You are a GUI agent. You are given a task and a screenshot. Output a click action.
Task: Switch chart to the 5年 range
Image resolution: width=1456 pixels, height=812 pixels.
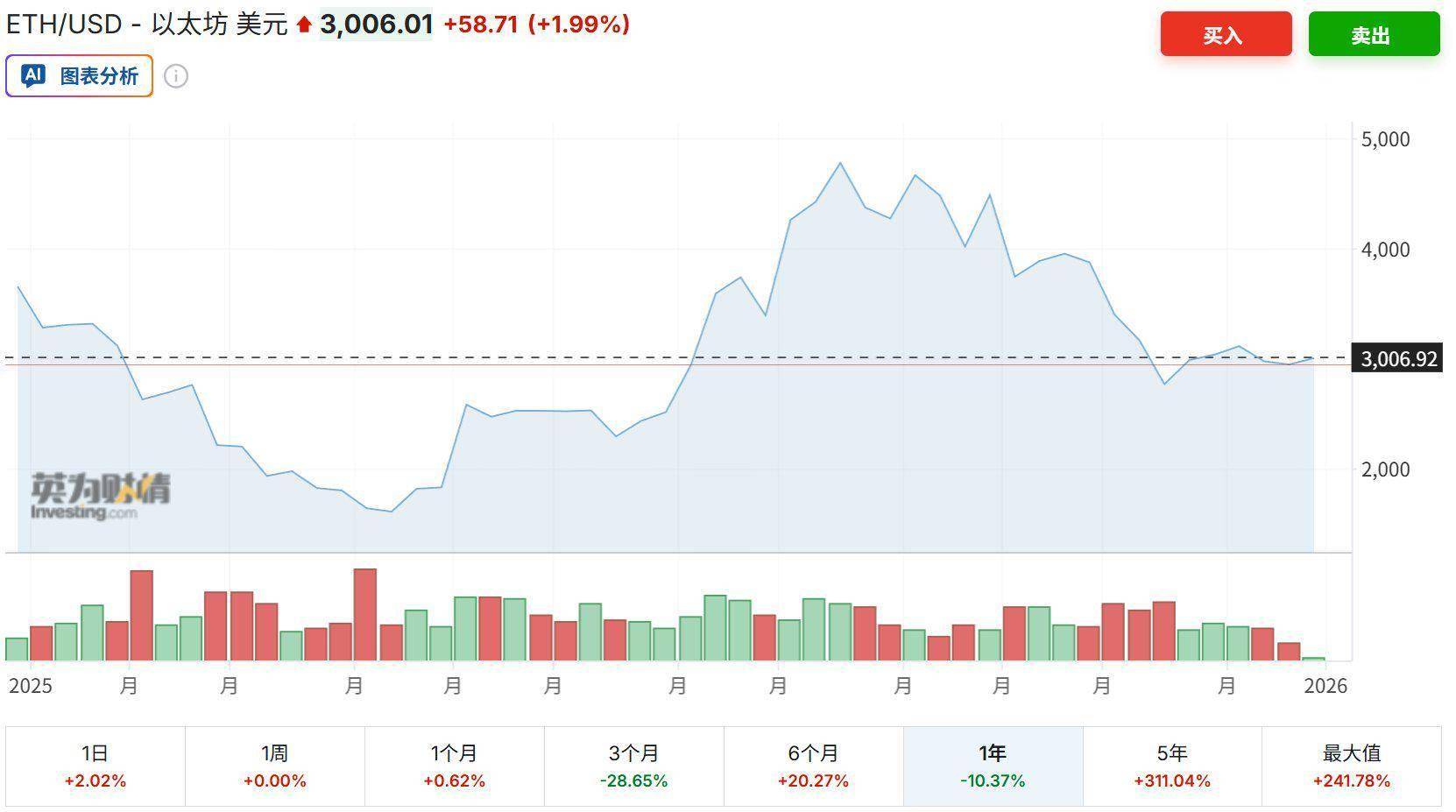coord(1172,766)
